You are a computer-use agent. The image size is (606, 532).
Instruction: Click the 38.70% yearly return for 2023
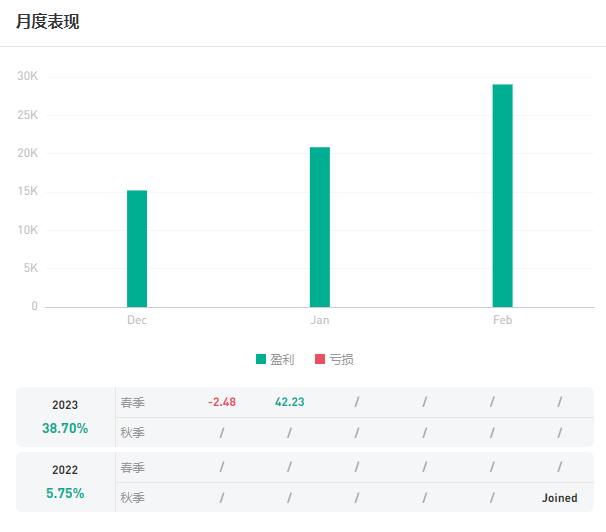(x=65, y=428)
